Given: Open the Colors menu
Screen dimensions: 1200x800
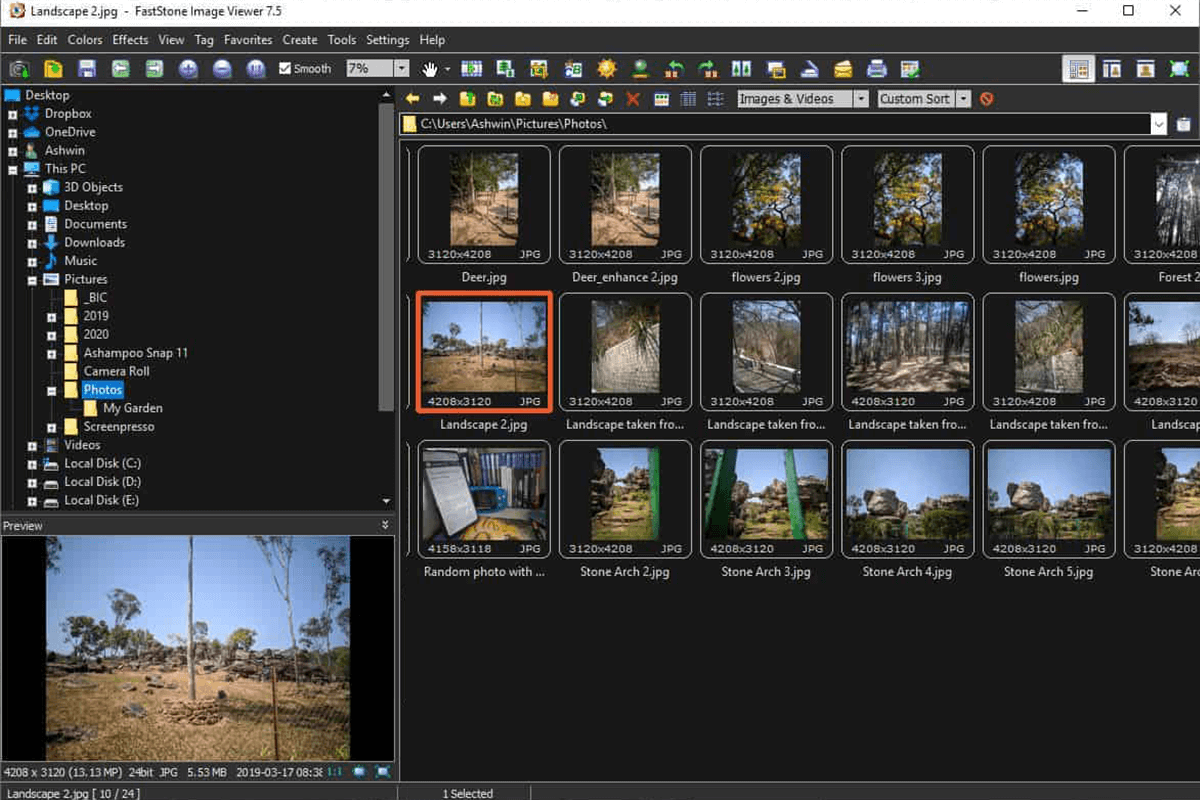Looking at the screenshot, I should (x=85, y=40).
